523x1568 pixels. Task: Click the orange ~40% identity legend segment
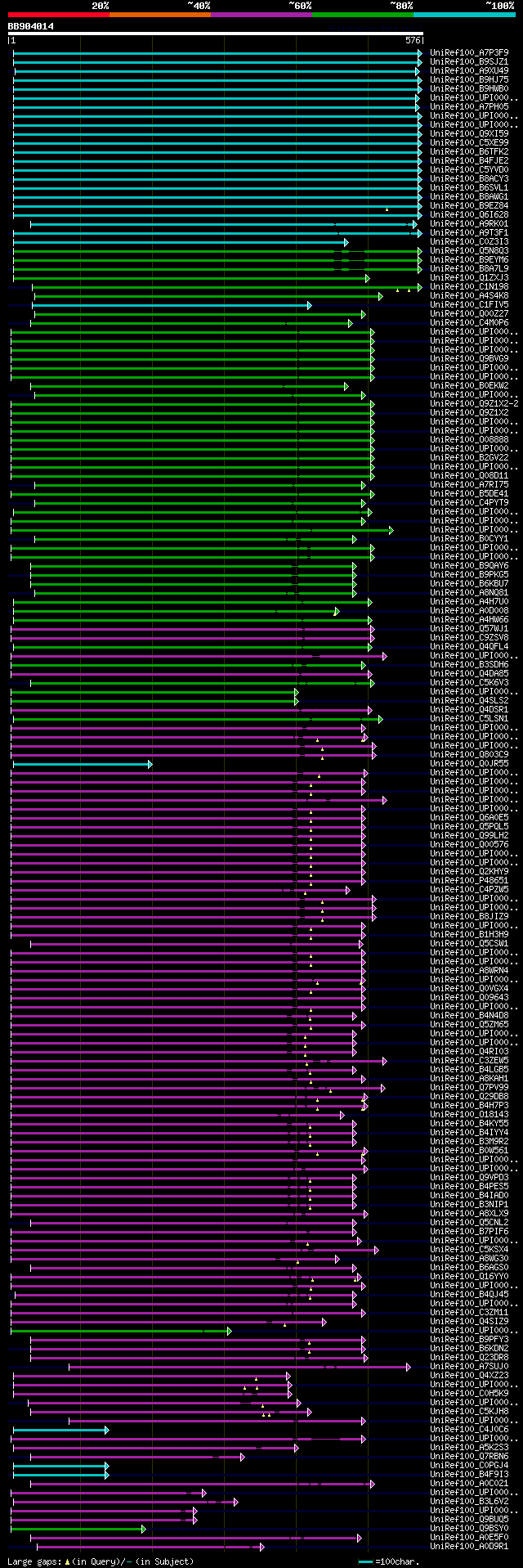[x=160, y=15]
